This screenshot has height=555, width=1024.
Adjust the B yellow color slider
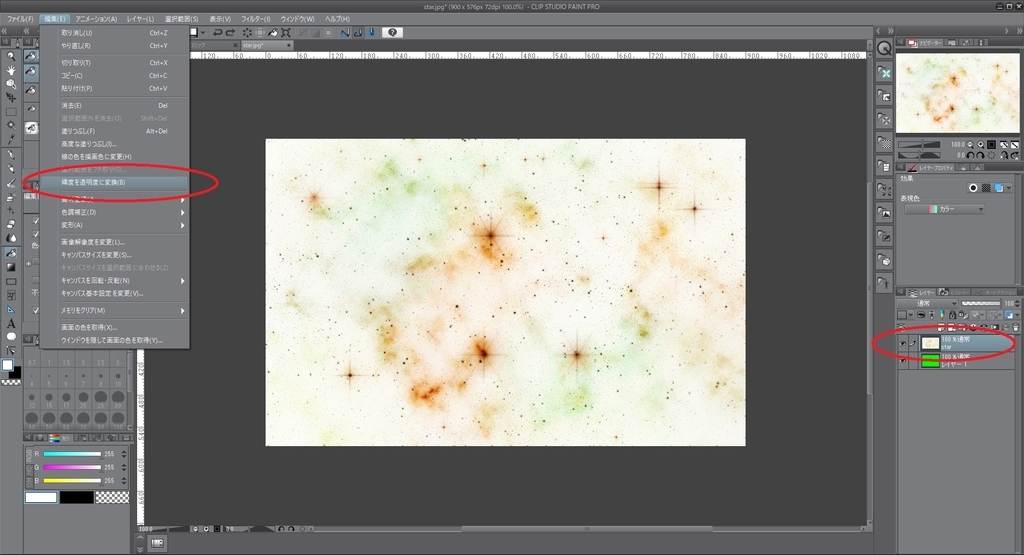(72, 481)
